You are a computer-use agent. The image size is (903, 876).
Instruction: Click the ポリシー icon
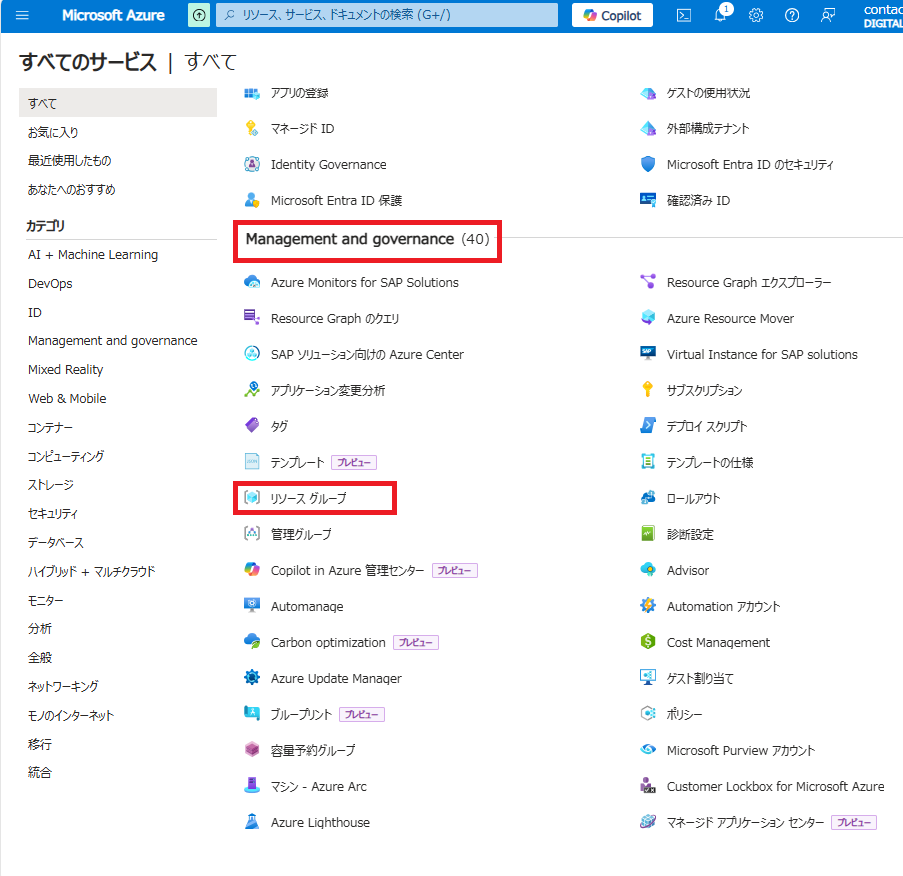pos(648,714)
